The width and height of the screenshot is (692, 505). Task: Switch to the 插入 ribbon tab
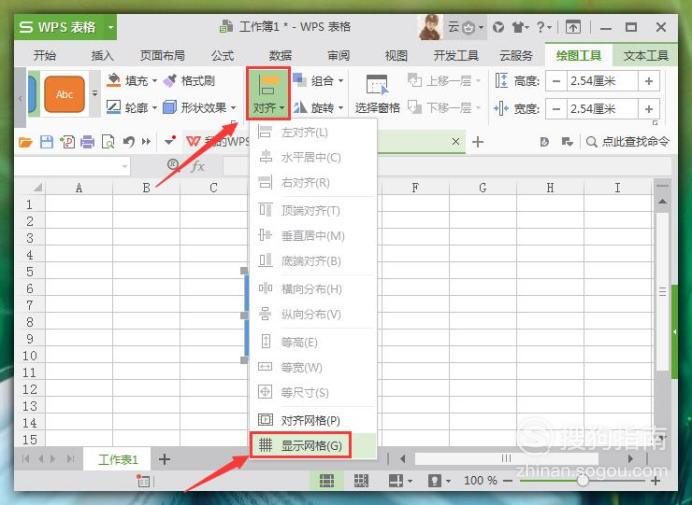tap(102, 56)
